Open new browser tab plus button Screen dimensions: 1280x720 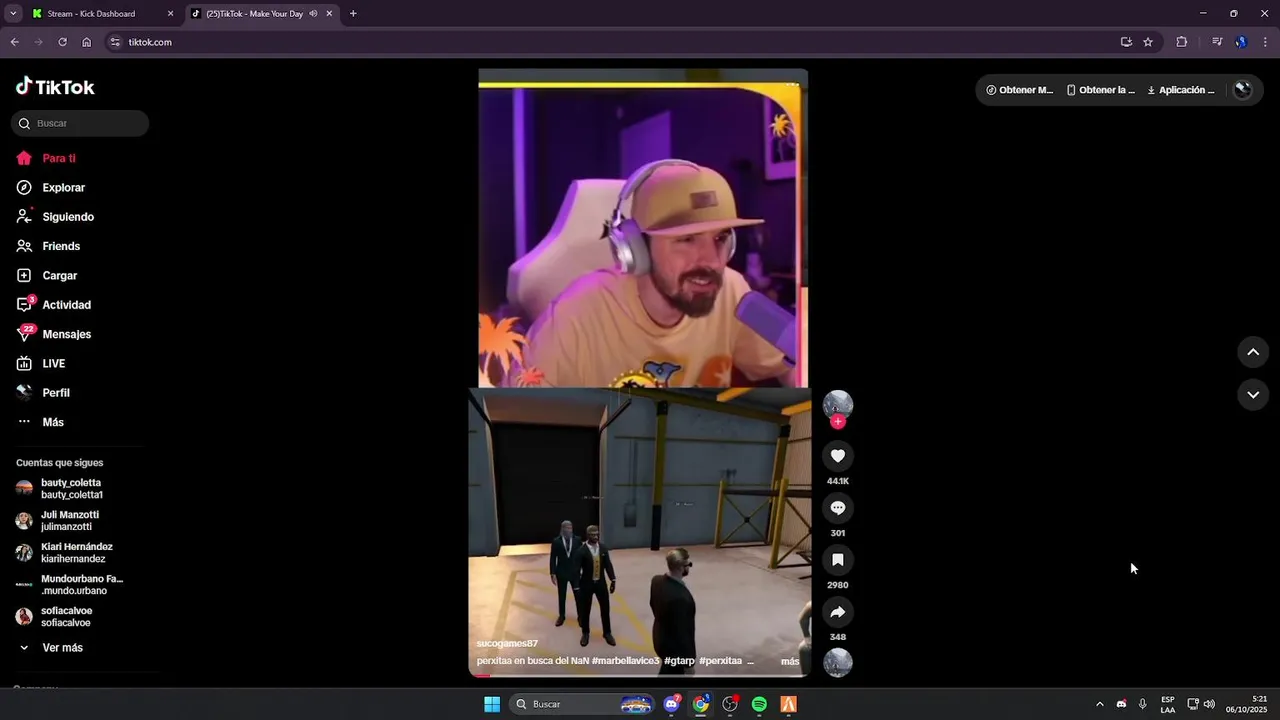point(353,14)
